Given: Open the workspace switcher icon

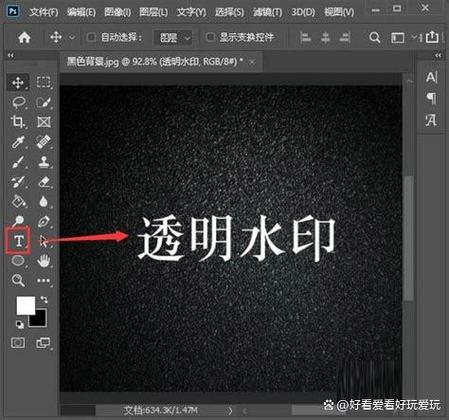Looking at the screenshot, I should click(398, 37).
